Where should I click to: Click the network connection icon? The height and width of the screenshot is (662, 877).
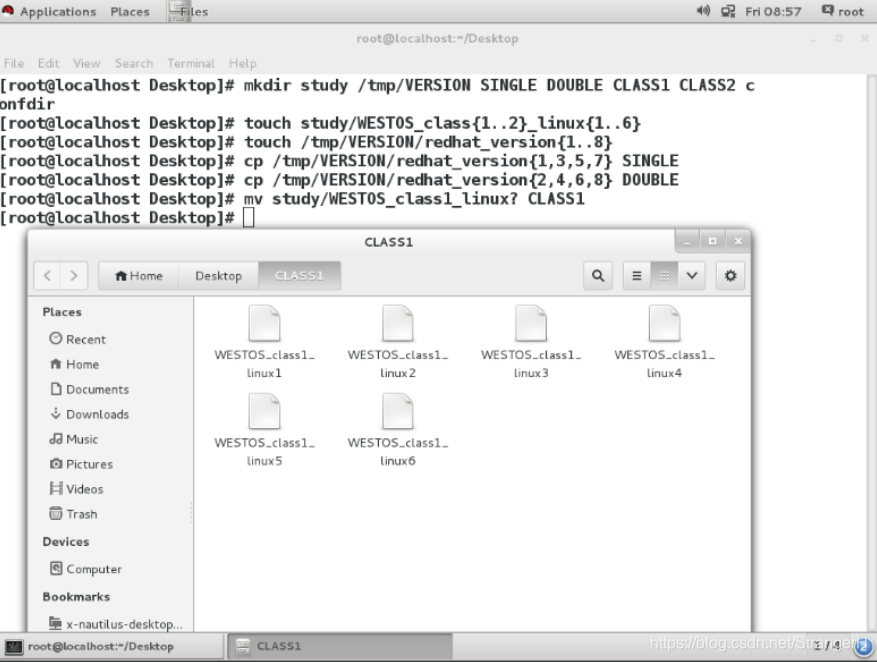(728, 11)
